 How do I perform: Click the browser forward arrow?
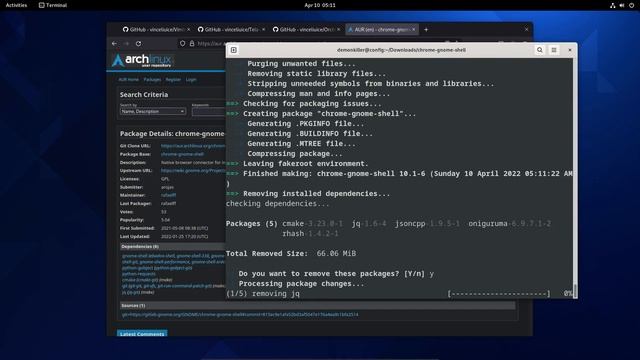click(127, 43)
